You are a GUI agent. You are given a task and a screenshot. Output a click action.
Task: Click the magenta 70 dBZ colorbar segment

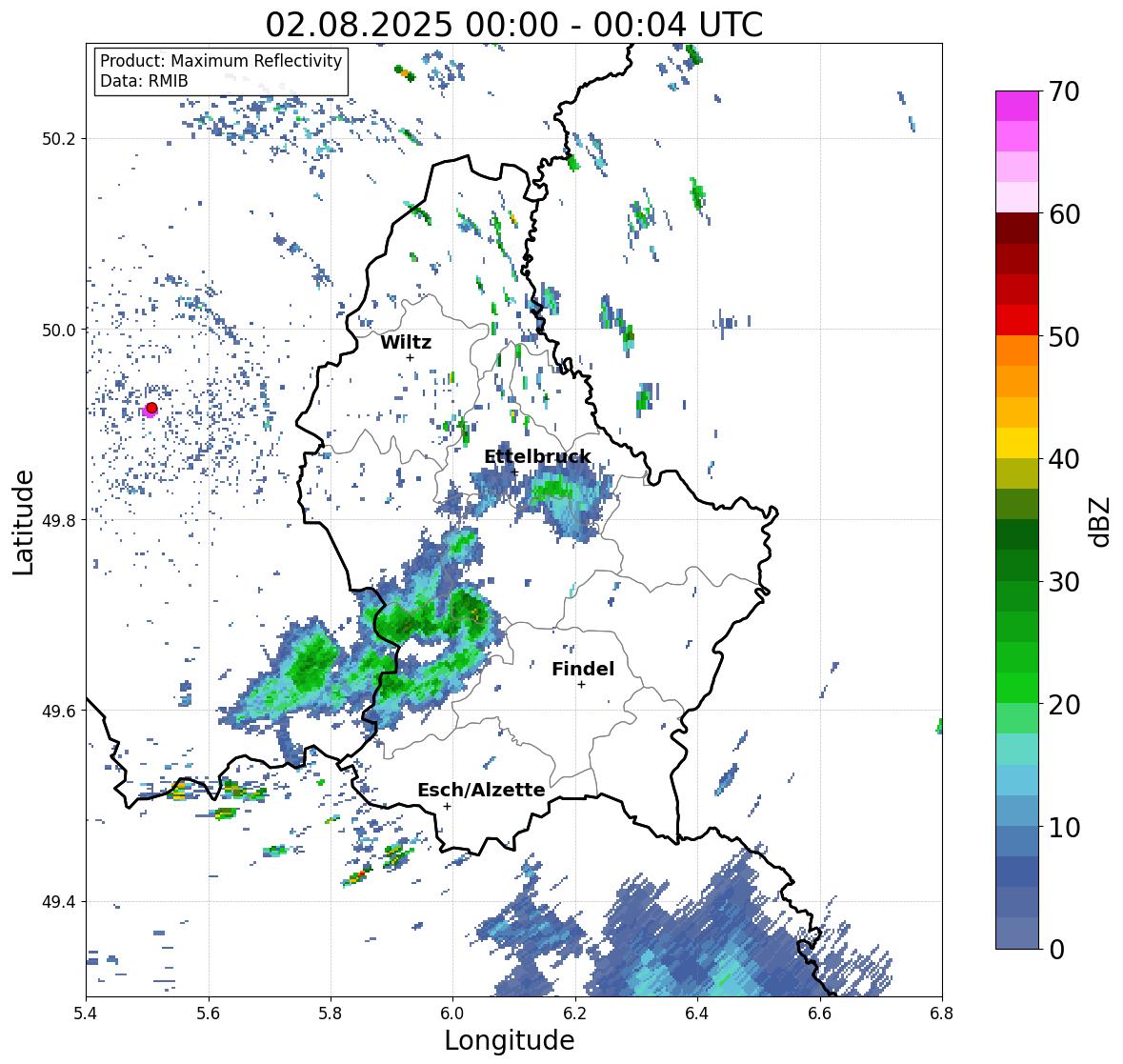point(1017,106)
